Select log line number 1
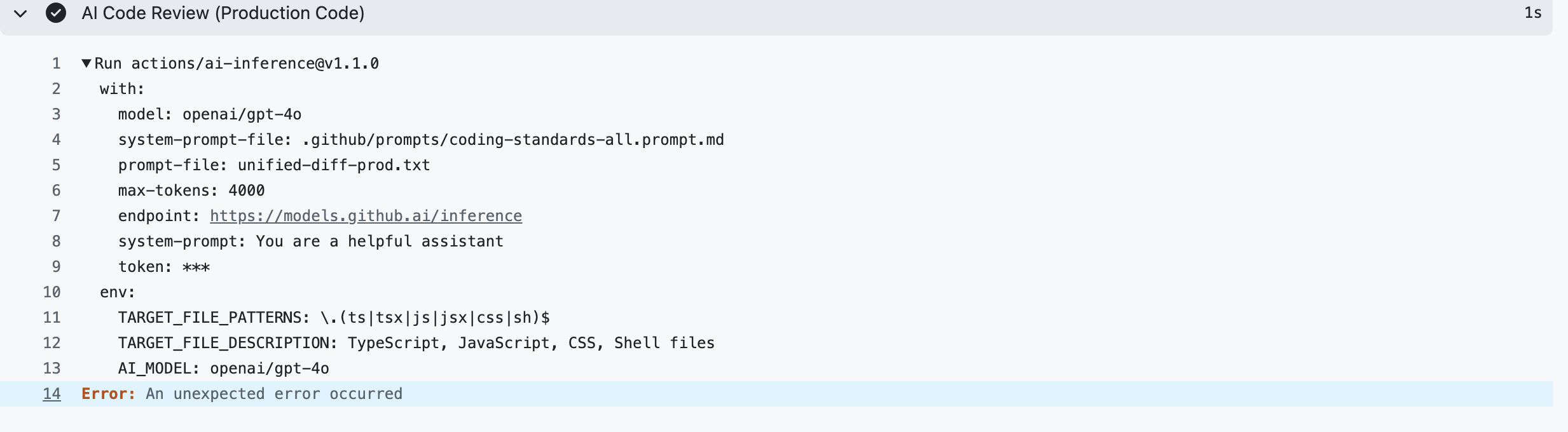The width and height of the screenshot is (1568, 432). 56,64
